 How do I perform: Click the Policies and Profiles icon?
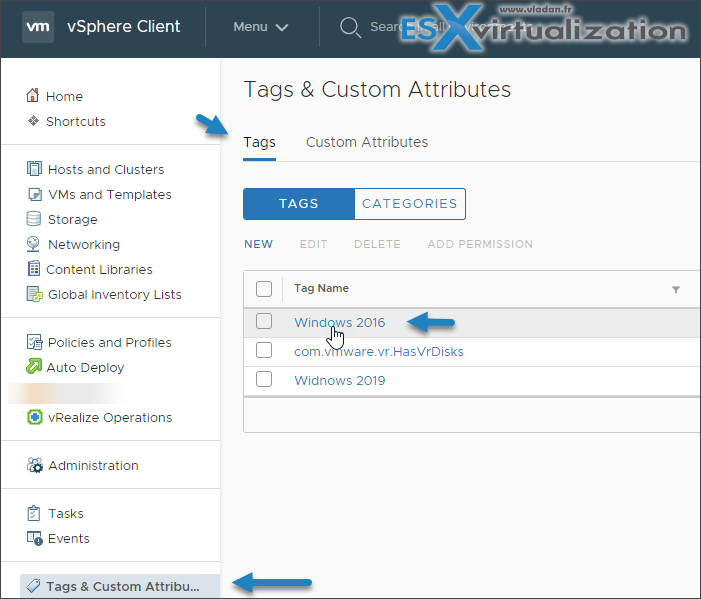pyautogui.click(x=34, y=342)
